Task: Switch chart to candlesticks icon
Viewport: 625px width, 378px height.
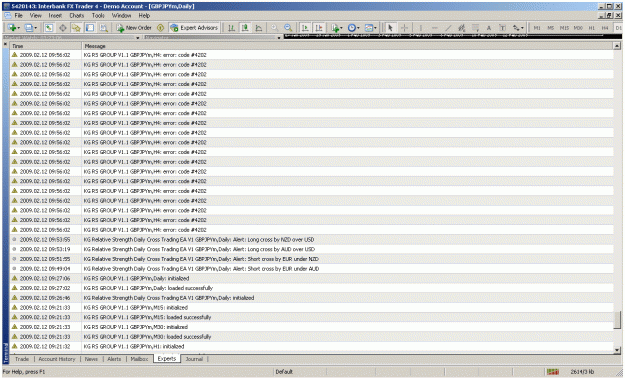Action: point(245,28)
